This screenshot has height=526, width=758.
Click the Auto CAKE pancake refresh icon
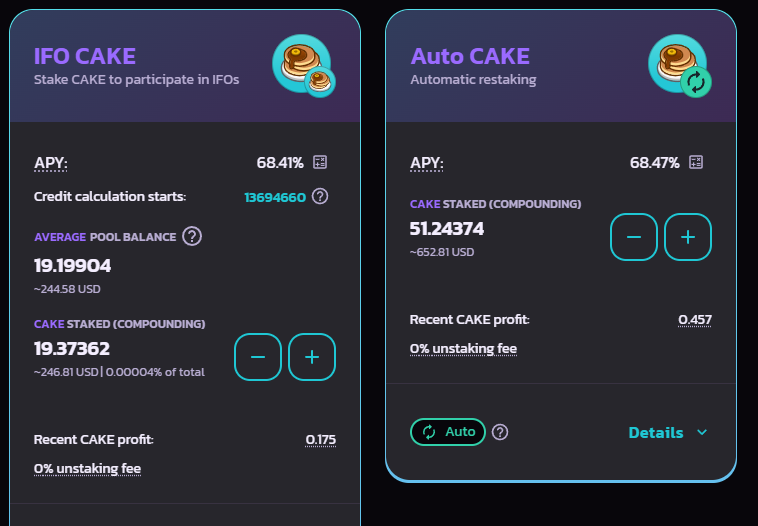pos(680,65)
